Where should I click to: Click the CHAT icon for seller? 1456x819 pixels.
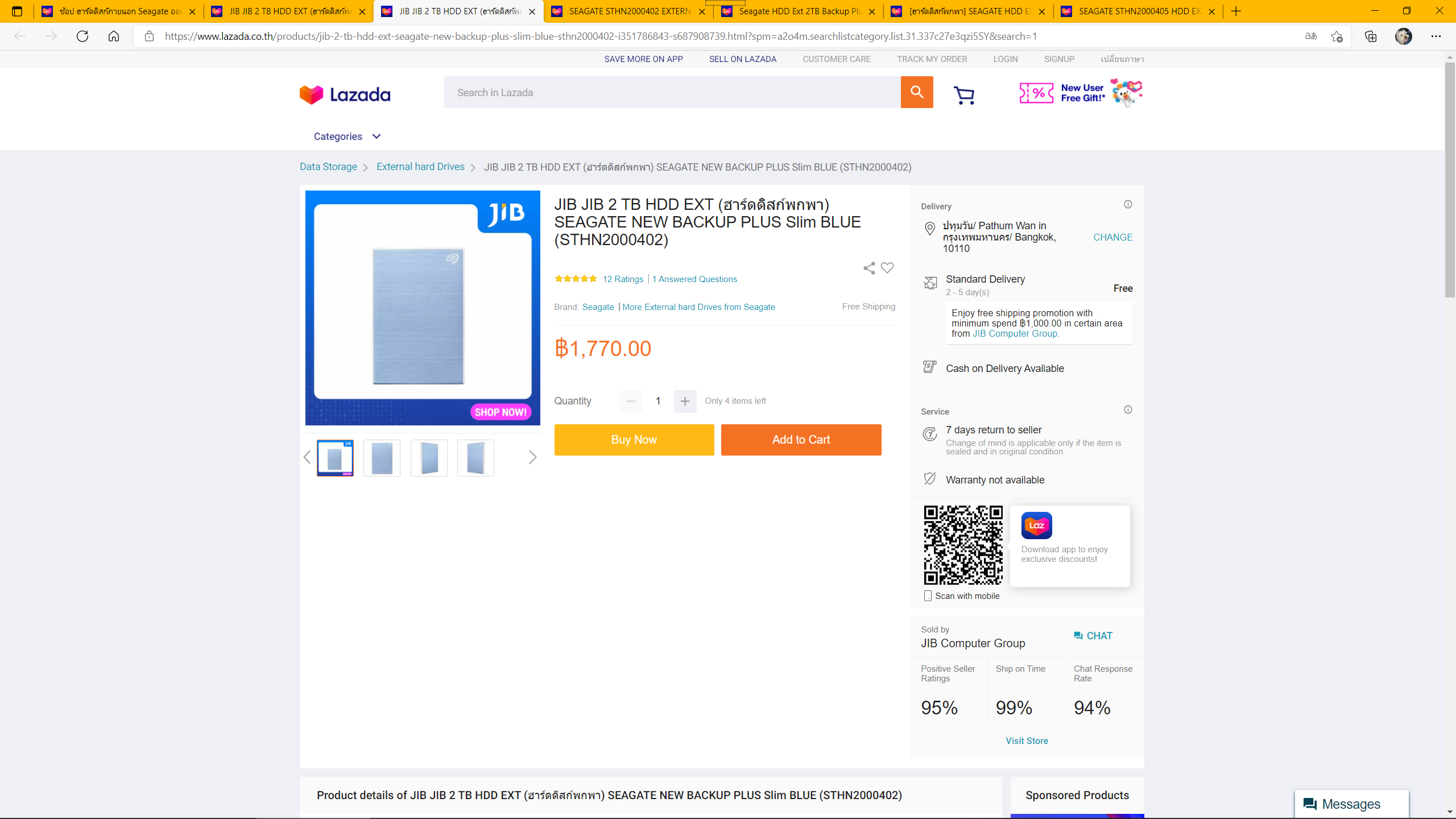[1078, 636]
